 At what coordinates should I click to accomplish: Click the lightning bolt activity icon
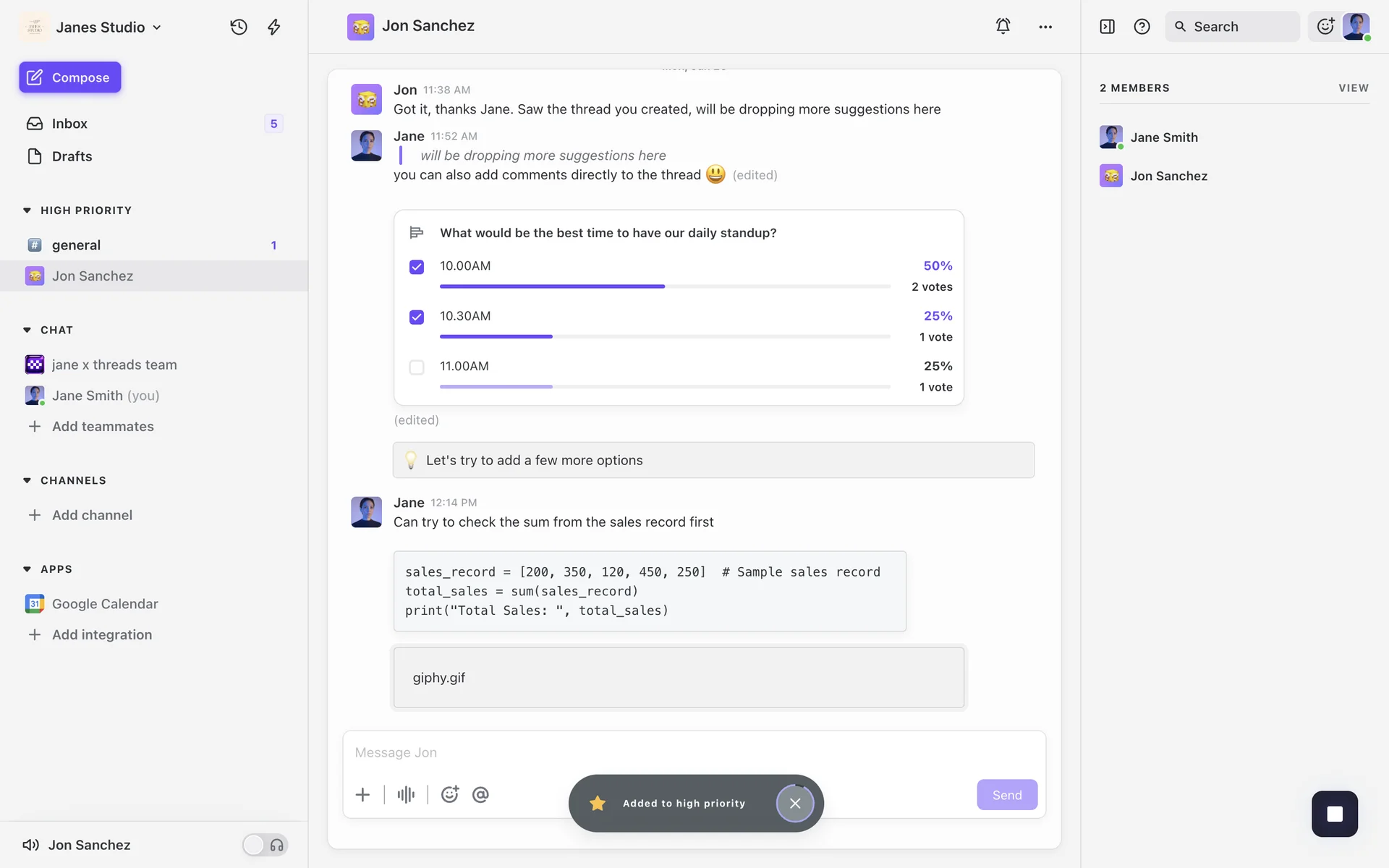tap(273, 27)
